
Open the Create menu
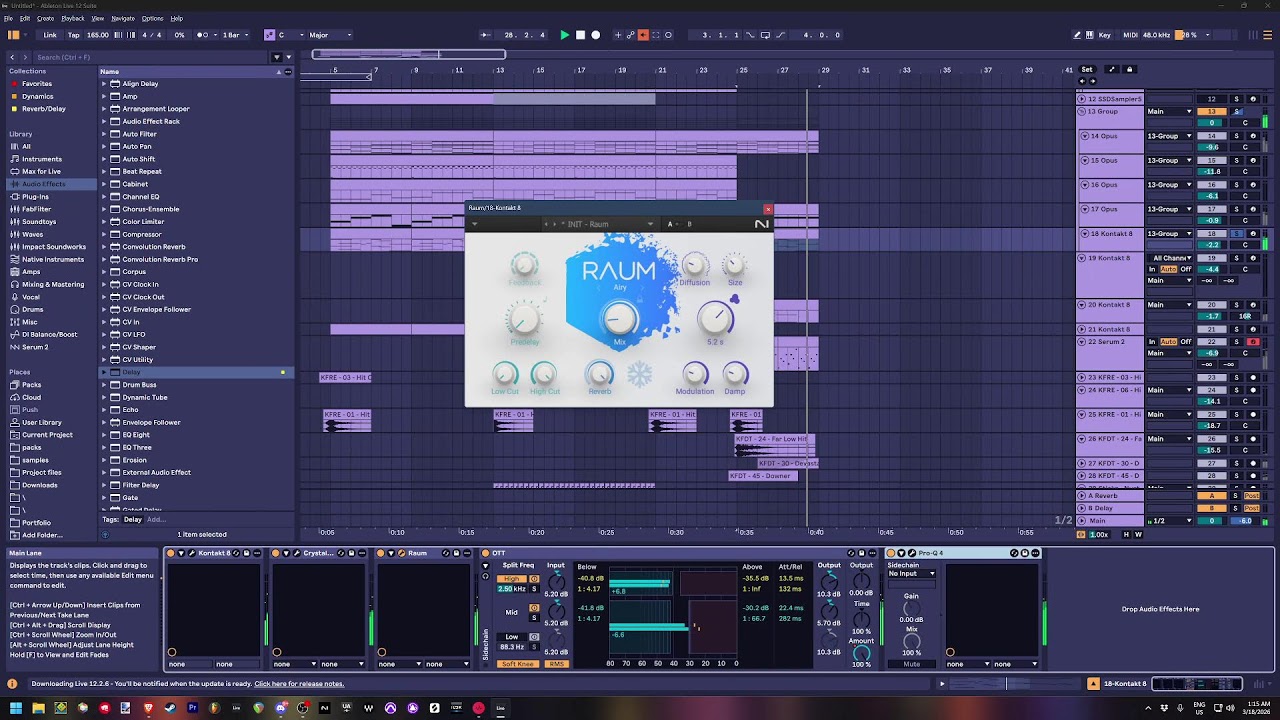(x=45, y=18)
